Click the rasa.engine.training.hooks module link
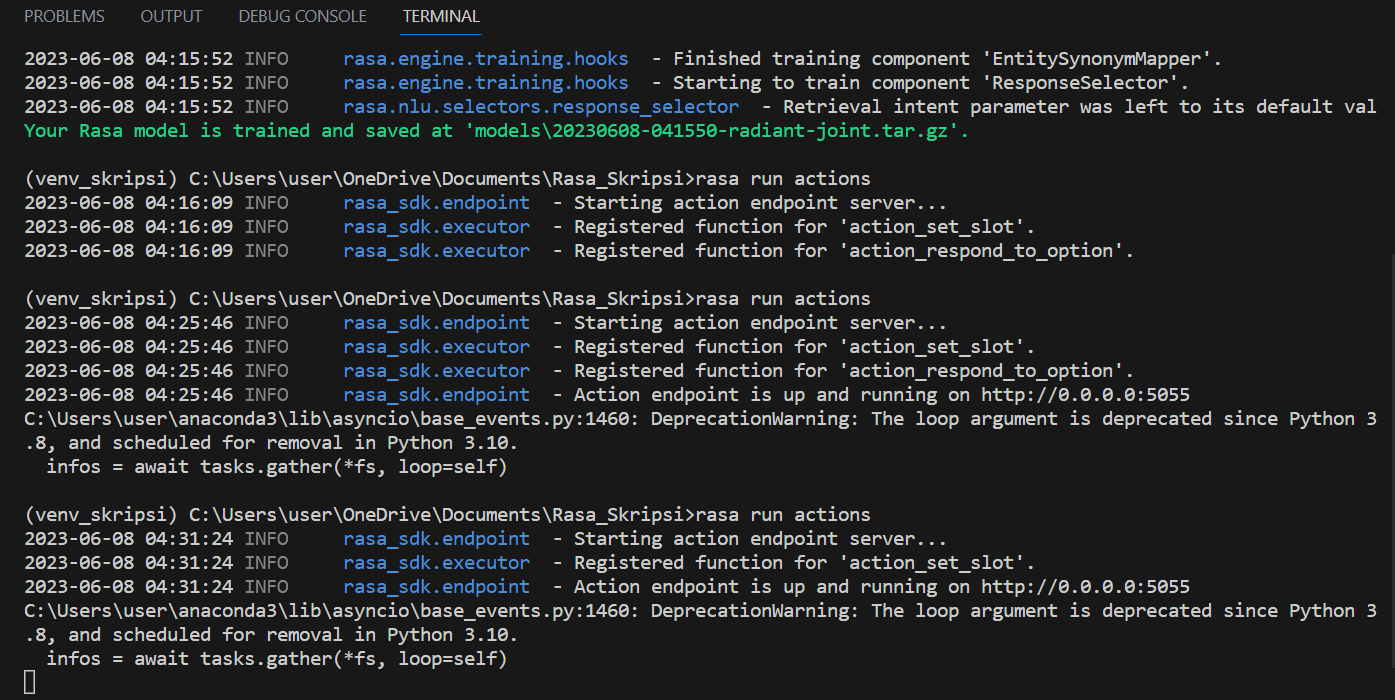1395x700 pixels. 485,58
